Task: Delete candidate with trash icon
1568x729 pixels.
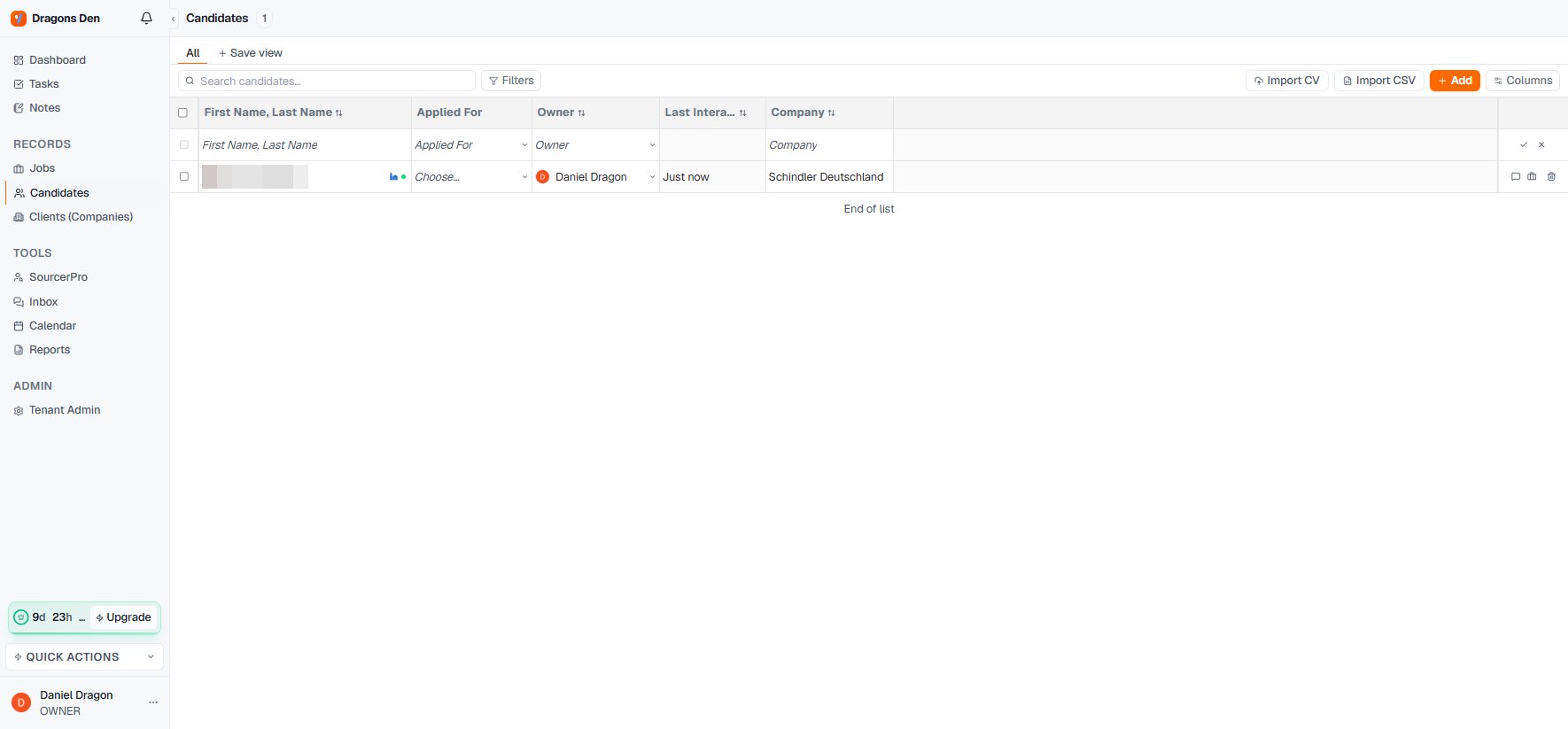Action: click(x=1551, y=176)
